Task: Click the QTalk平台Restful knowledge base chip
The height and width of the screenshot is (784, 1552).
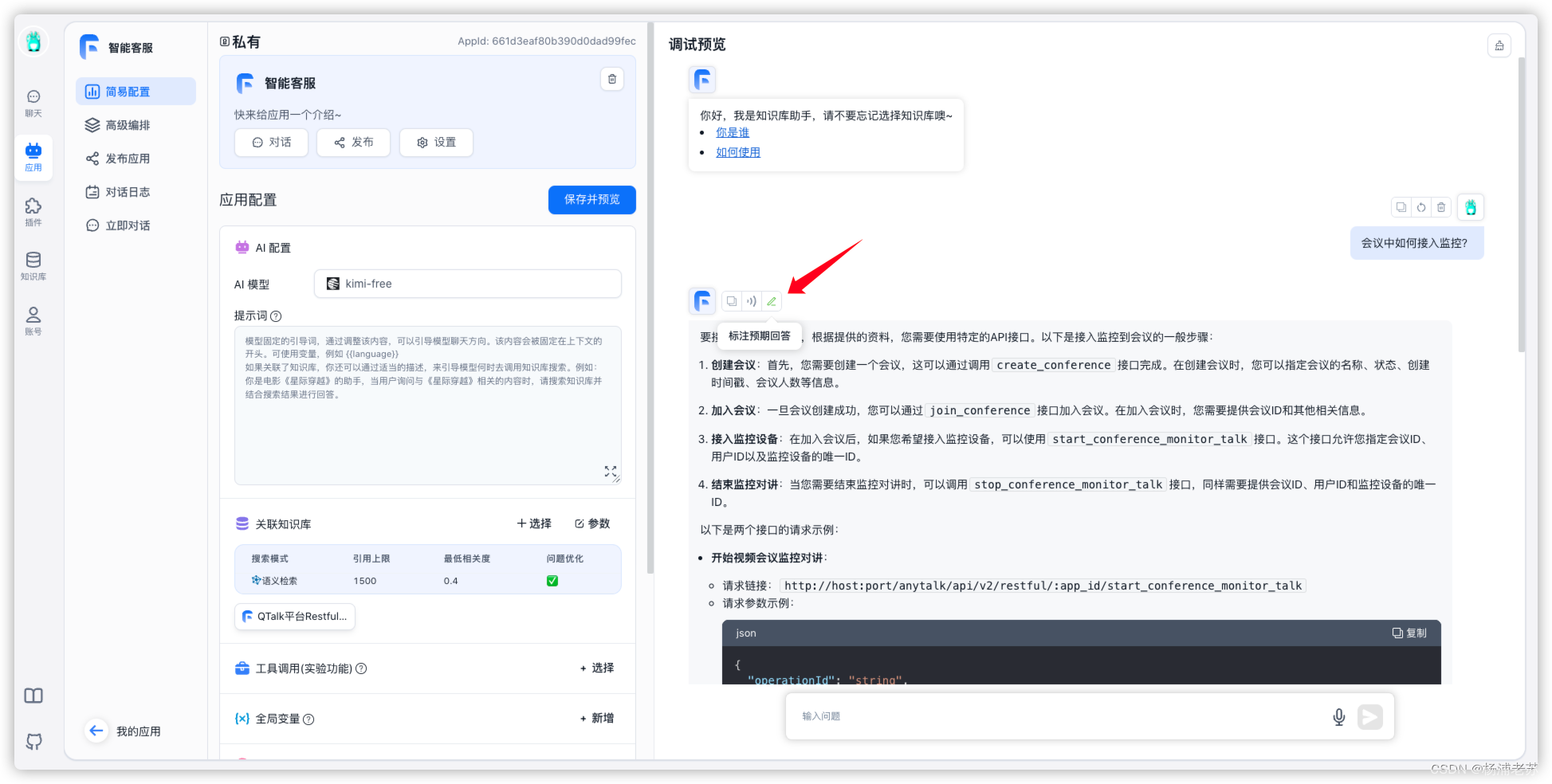Action: point(294,616)
